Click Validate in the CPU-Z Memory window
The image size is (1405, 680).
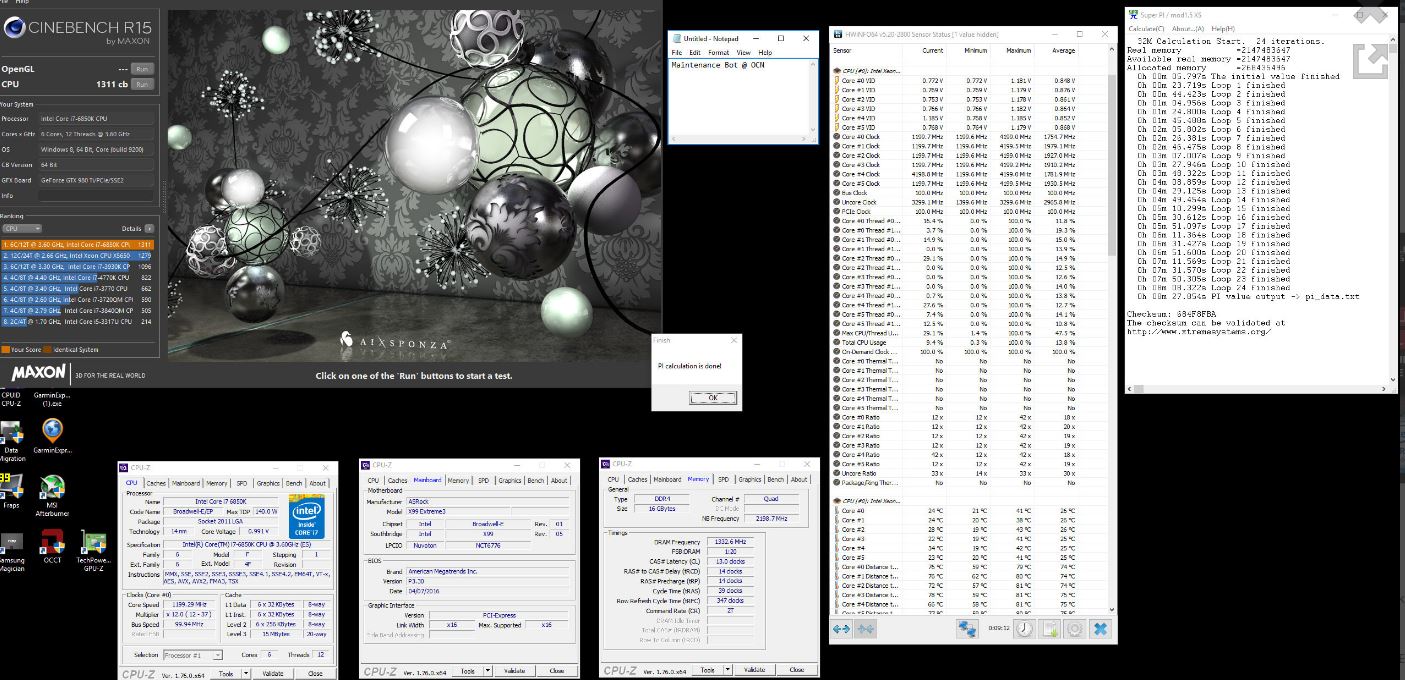click(x=754, y=670)
